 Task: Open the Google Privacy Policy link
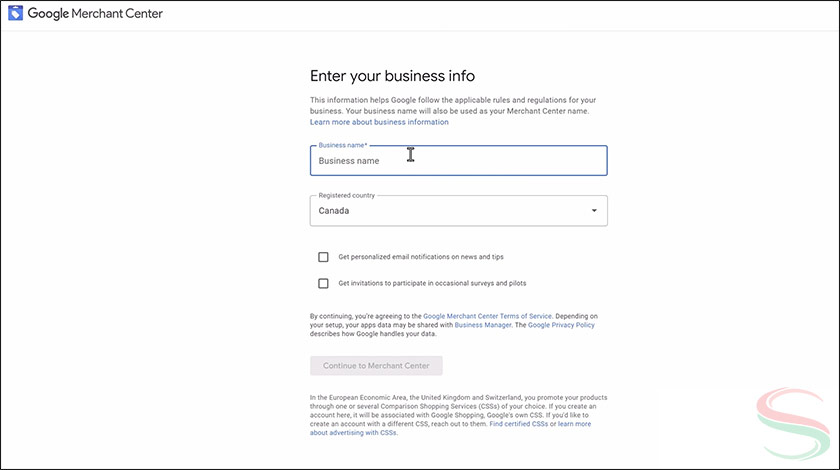tap(562, 325)
